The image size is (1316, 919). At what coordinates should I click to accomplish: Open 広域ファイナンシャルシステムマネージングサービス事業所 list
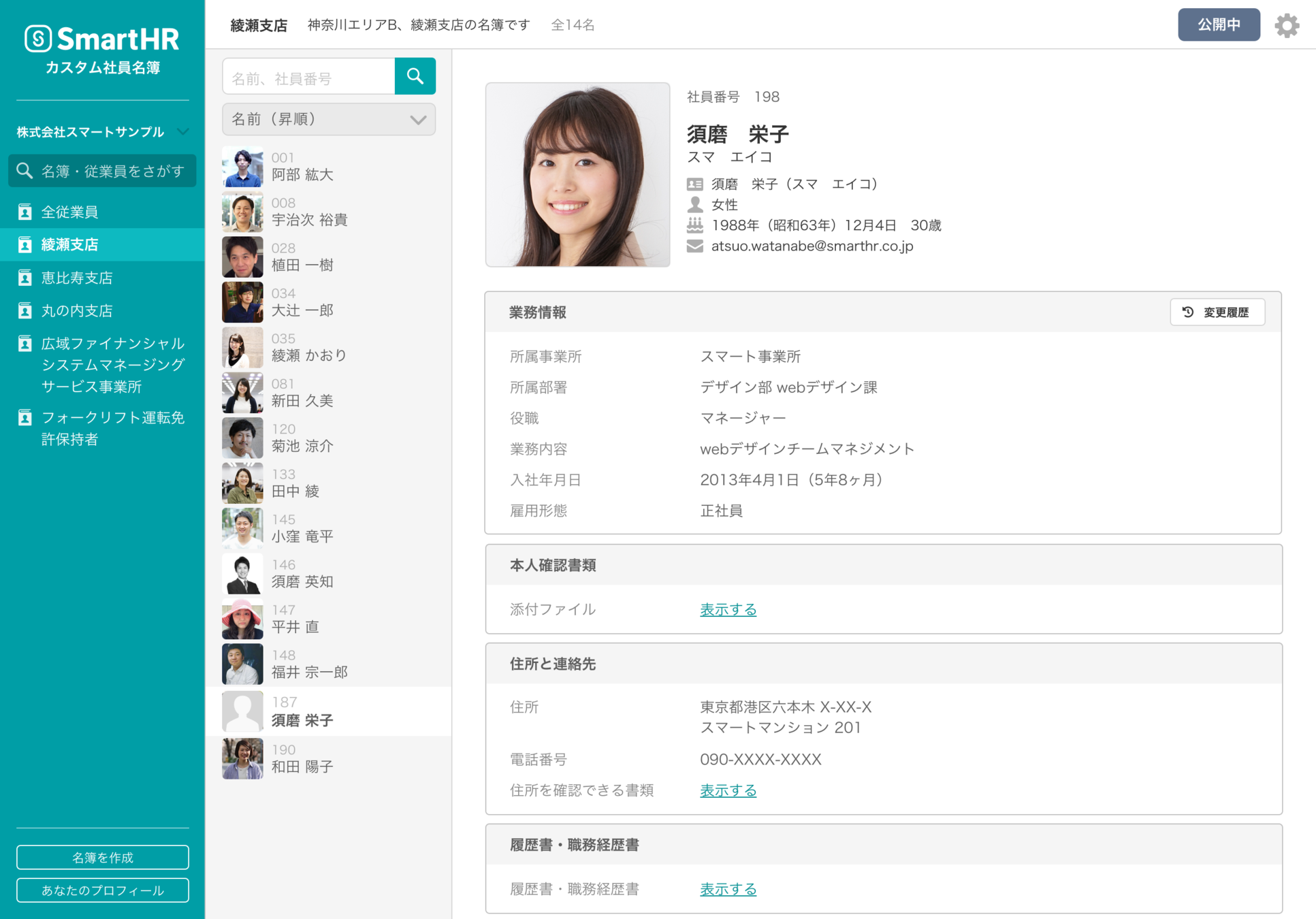click(112, 365)
